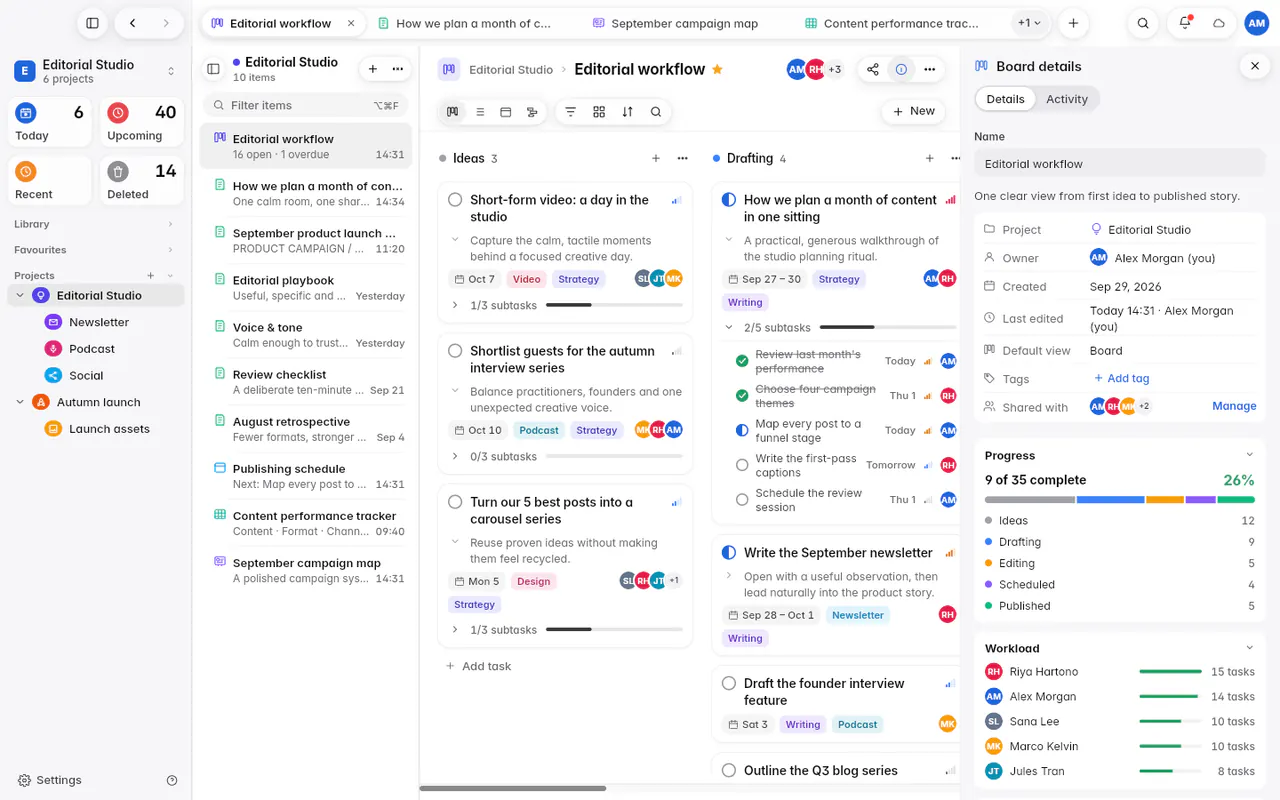1280x800 pixels.
Task: Collapse the 2/5 subtasks list
Action: [729, 327]
